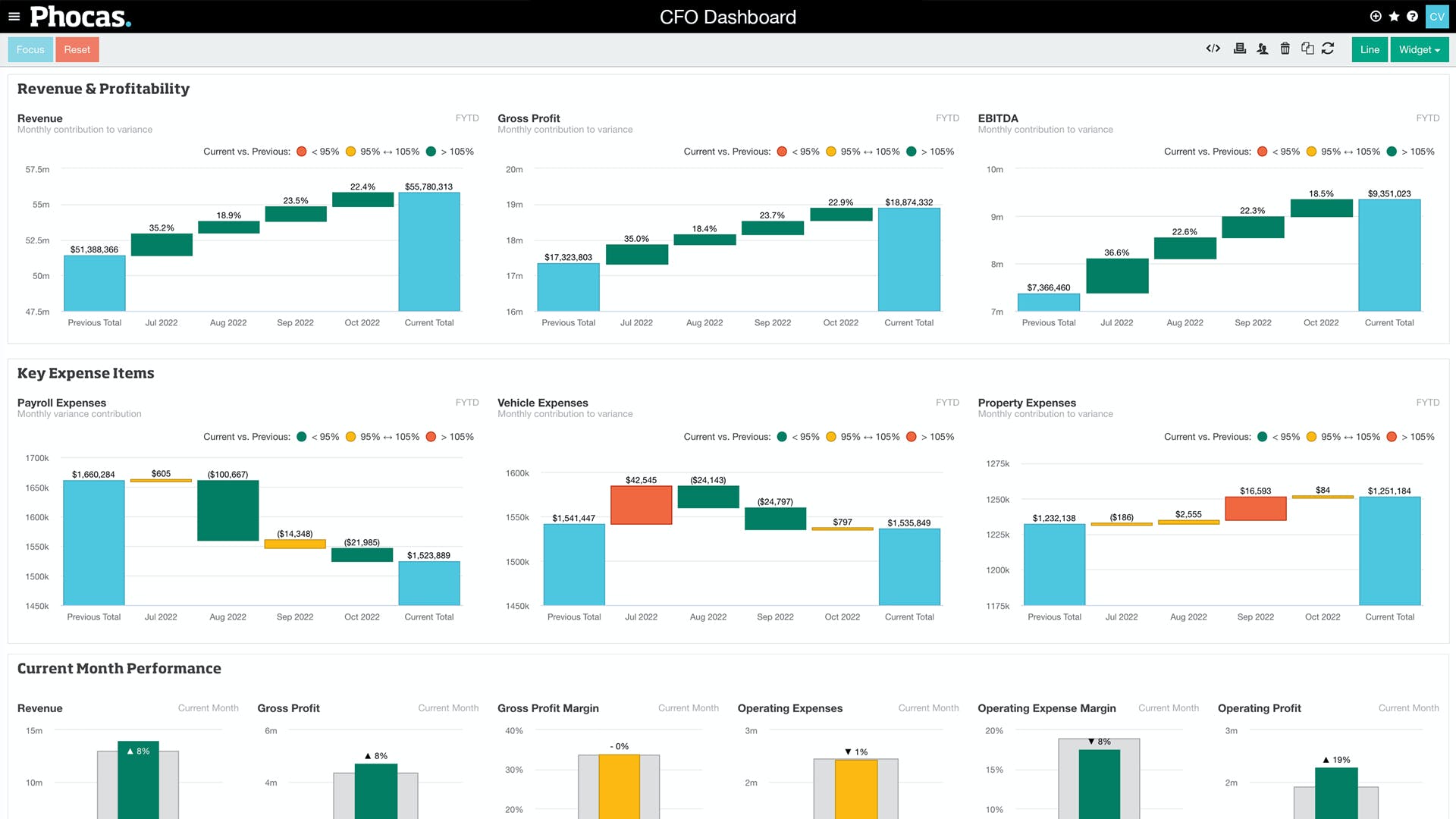
Task: Click Aug 2022 green bar in Payroll Expenses
Action: 227,510
